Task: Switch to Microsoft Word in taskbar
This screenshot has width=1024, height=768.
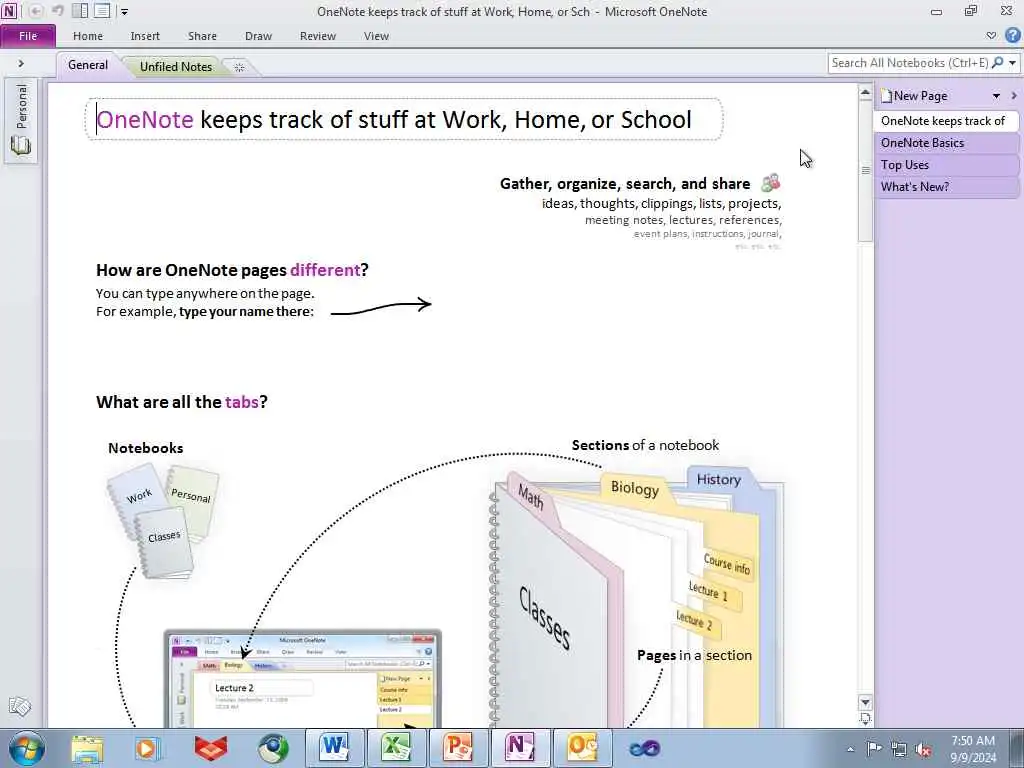Action: (335, 748)
